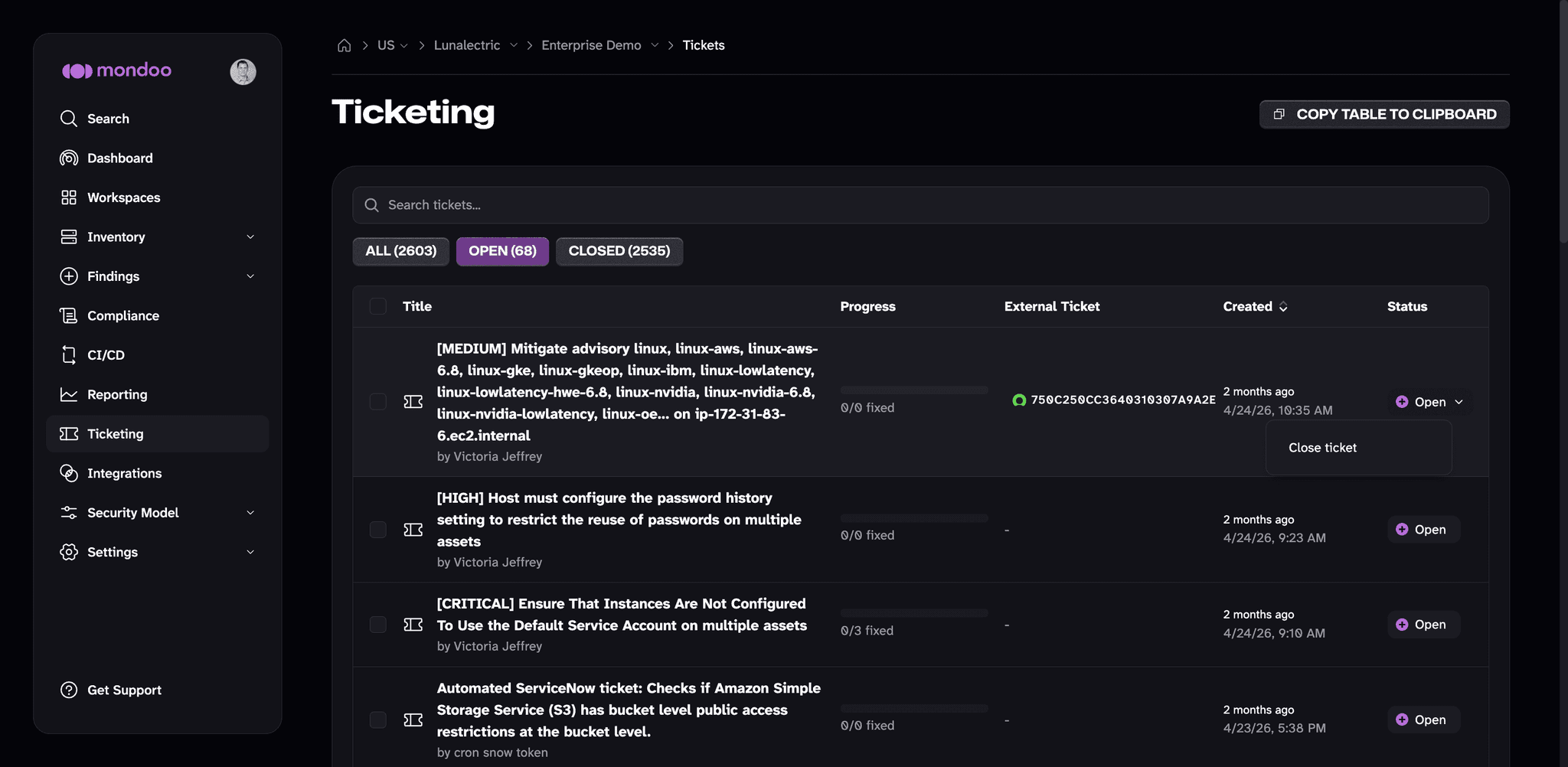Open the Enterprise Demo breadcrumb dropdown arrow
The image size is (1568, 767).
pos(655,45)
